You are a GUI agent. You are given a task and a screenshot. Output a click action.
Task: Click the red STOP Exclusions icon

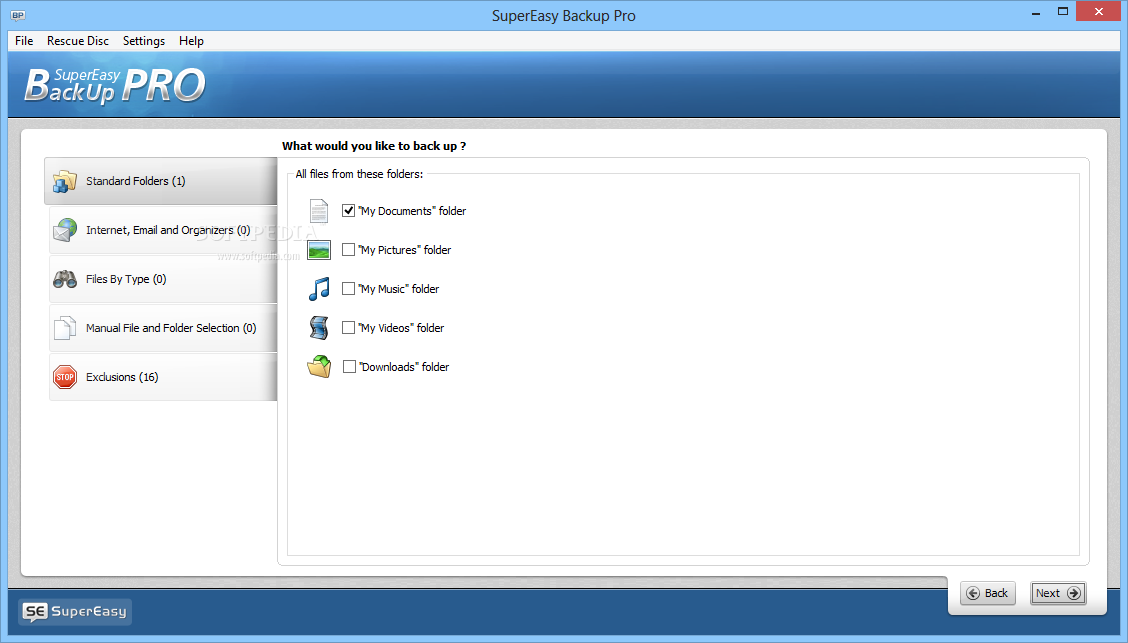coord(65,377)
